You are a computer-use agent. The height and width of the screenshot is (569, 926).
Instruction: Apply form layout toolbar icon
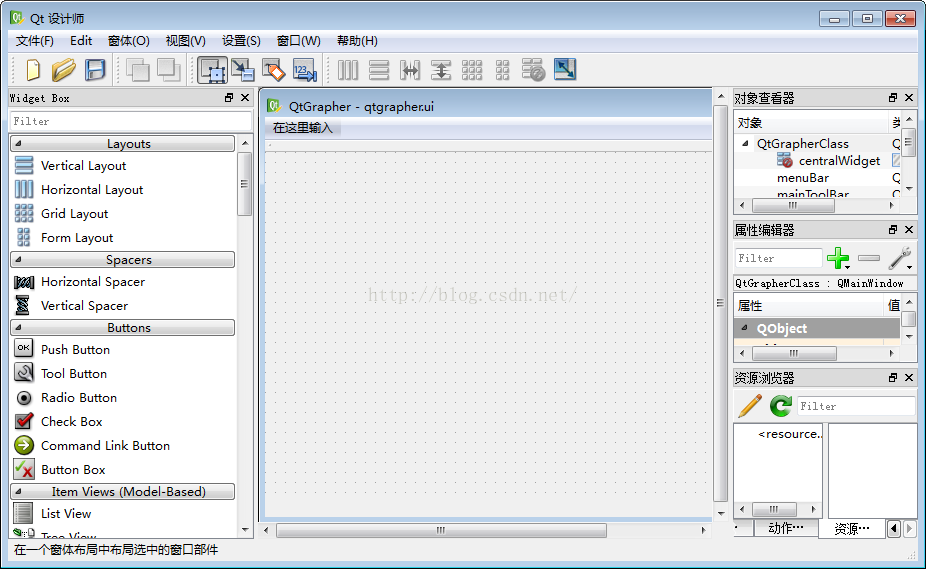[503, 70]
